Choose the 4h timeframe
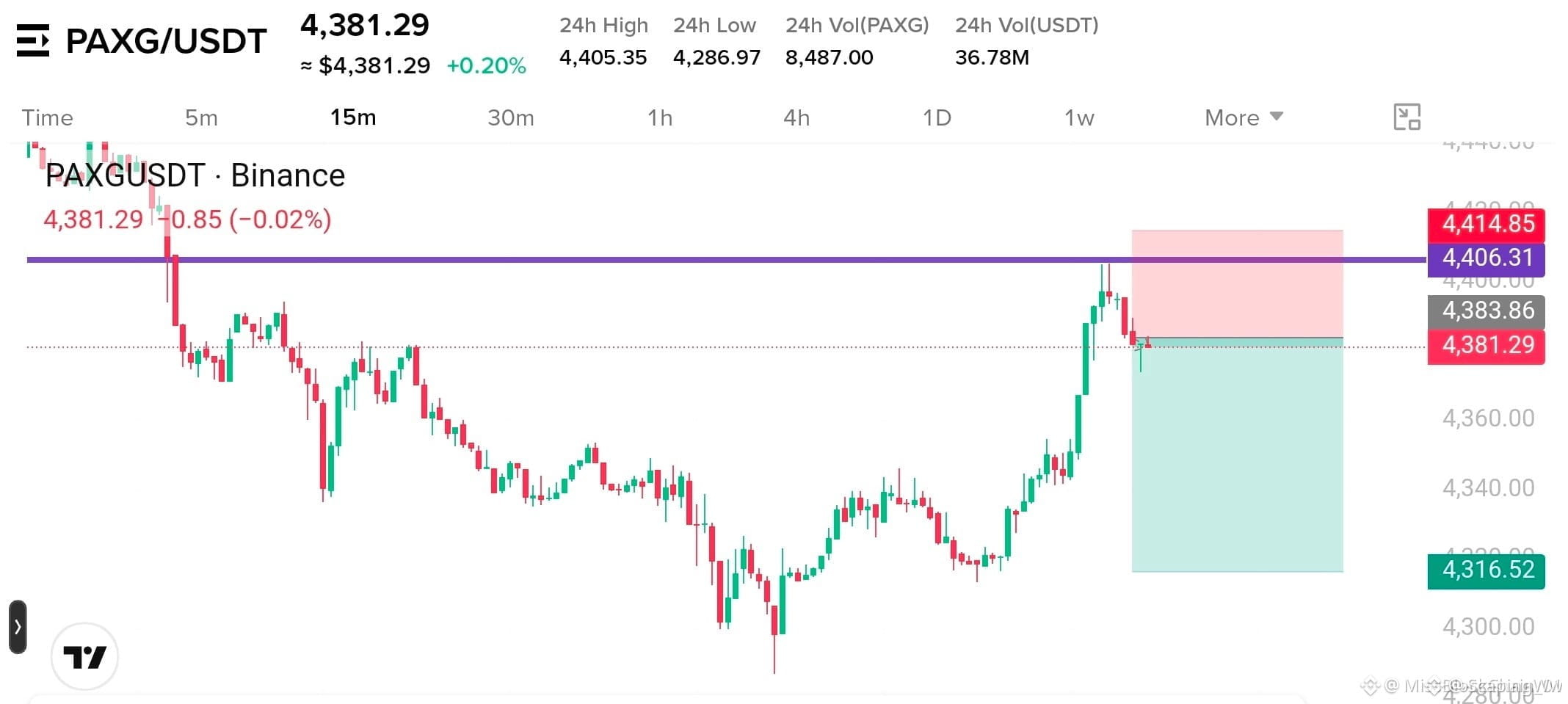Viewport: 1568px width, 704px height. point(796,117)
